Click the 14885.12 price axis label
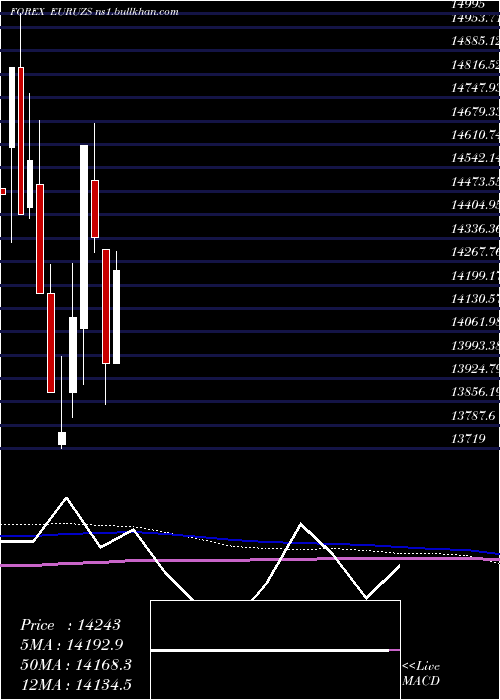This screenshot has width=500, height=700. [x=475, y=42]
